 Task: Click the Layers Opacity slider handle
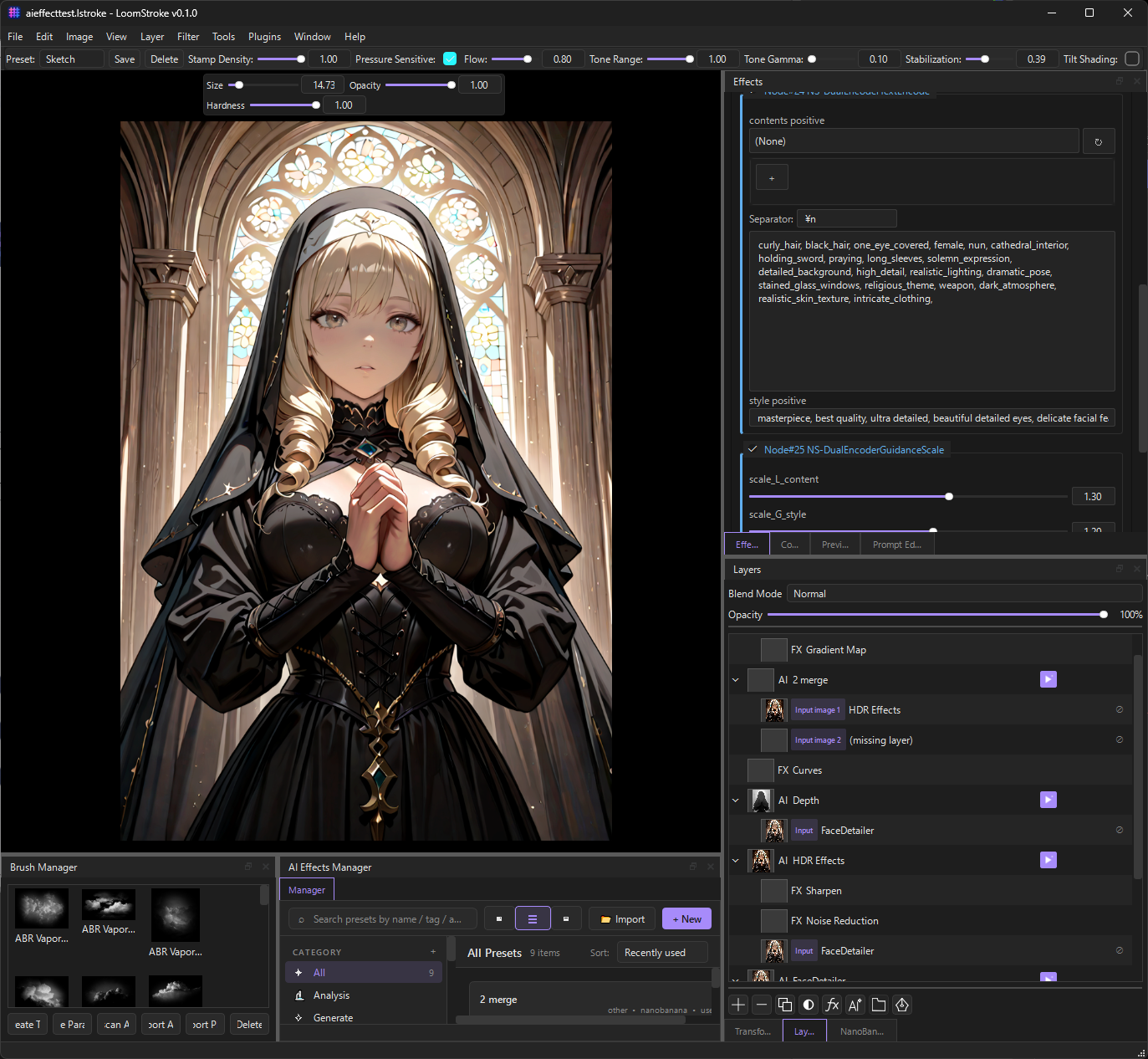(1104, 614)
